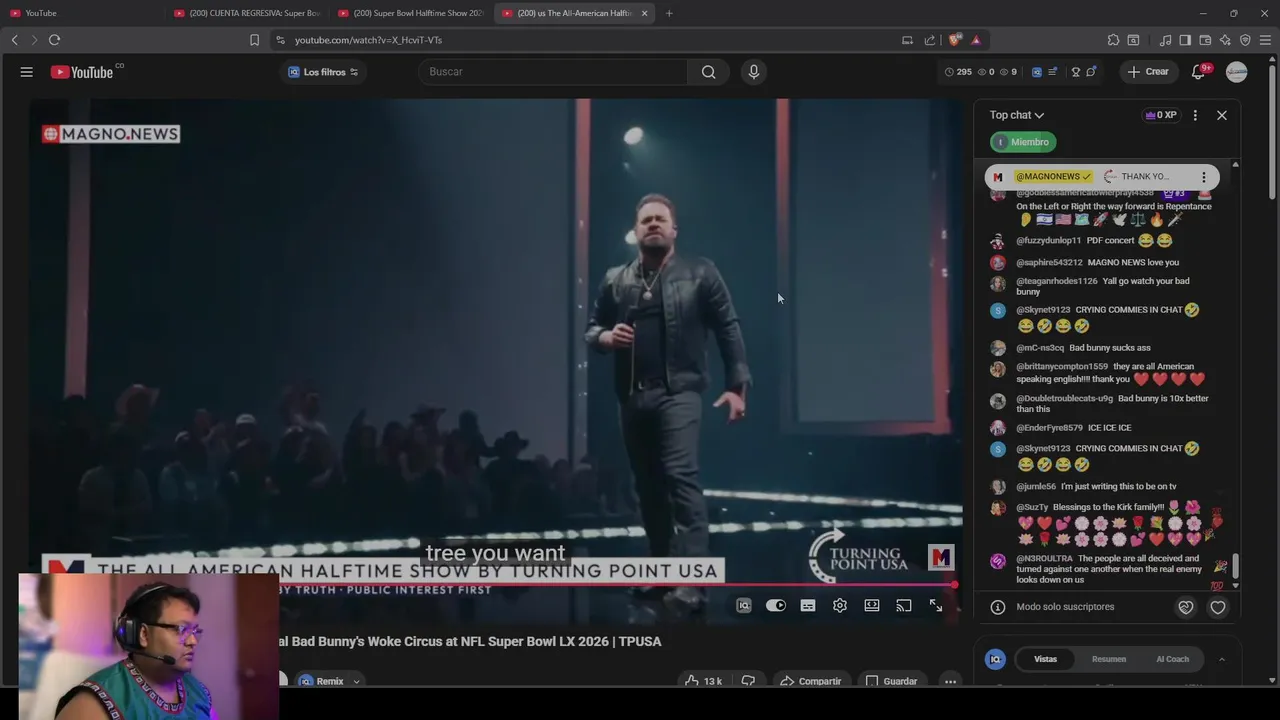Open player settings gear

840,605
